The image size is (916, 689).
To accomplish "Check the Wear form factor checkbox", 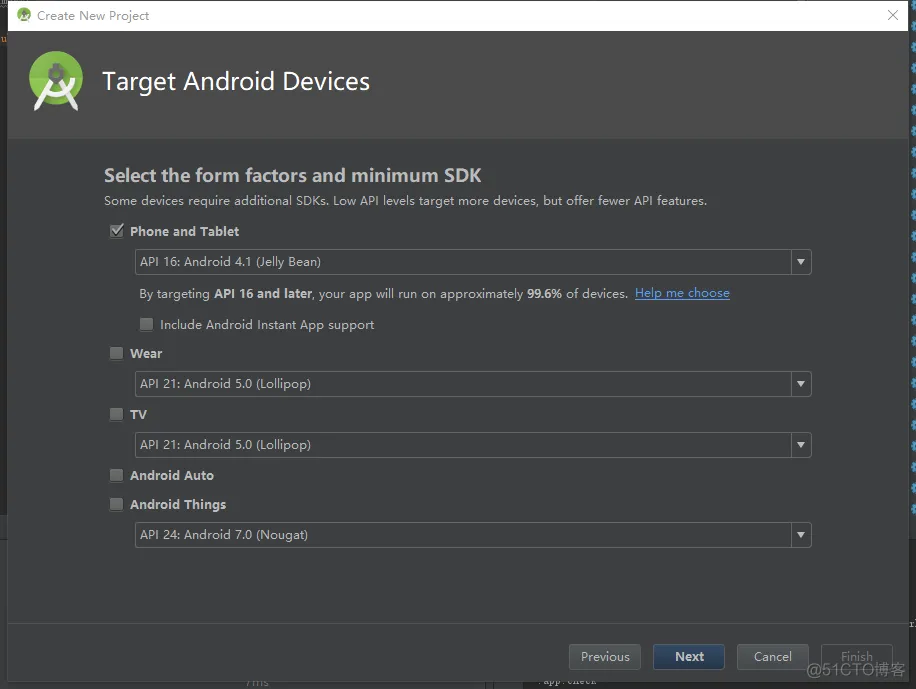I will point(116,353).
